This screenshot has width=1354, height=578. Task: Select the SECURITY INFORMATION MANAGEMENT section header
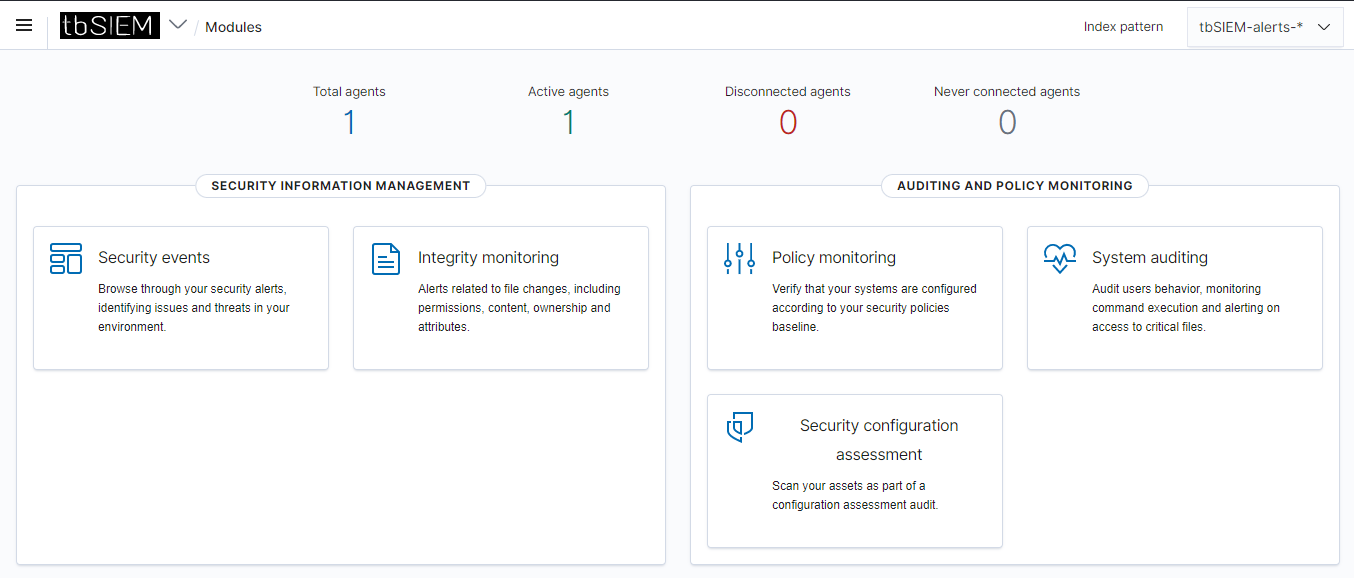point(340,186)
